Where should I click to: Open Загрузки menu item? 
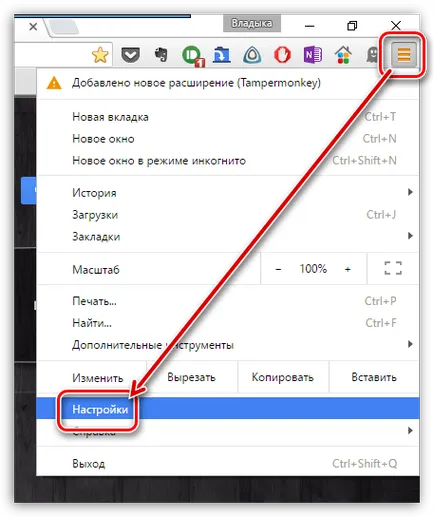point(227,215)
